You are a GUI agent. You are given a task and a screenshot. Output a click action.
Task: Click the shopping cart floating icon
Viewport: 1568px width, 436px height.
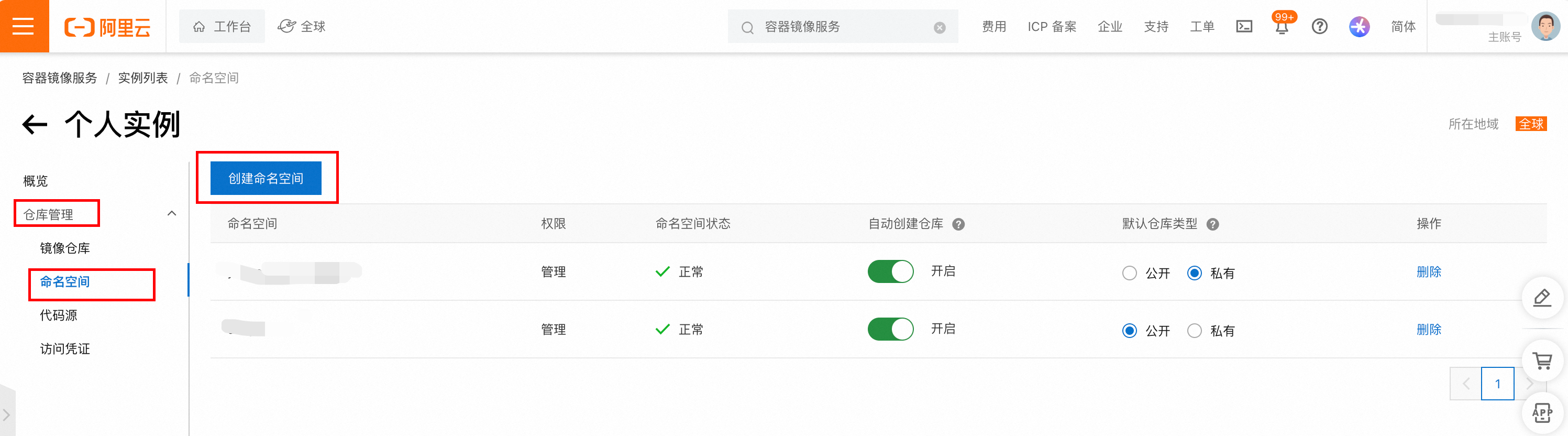click(1542, 361)
